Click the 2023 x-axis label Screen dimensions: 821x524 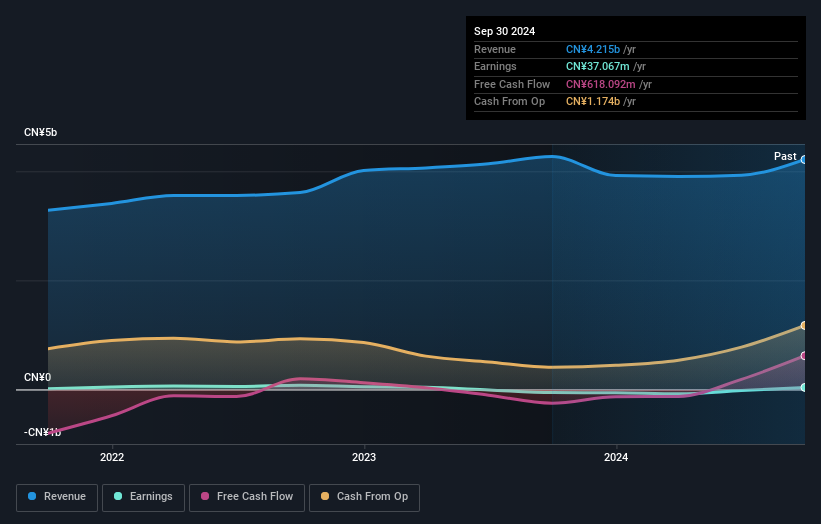point(364,457)
